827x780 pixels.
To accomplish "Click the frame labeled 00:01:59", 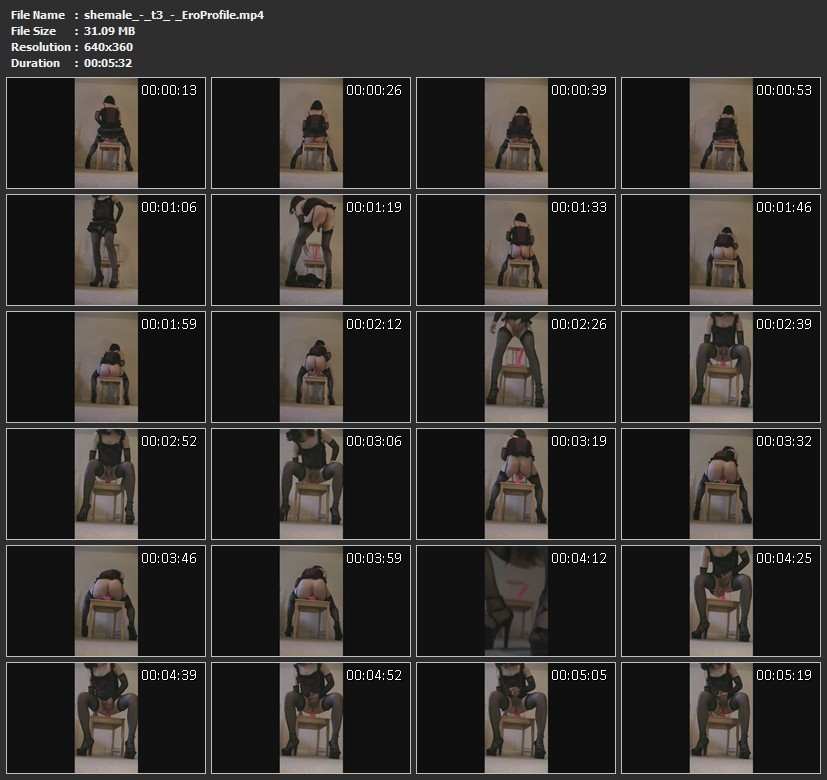I will click(x=106, y=366).
